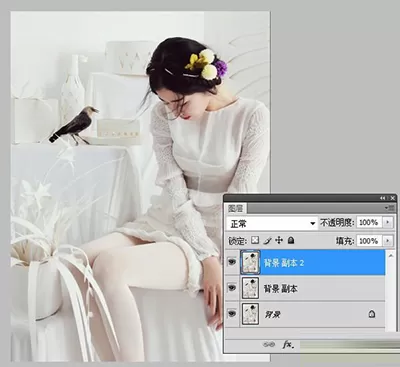
Task: Open the 正常 blend mode dropdown
Action: click(272, 223)
